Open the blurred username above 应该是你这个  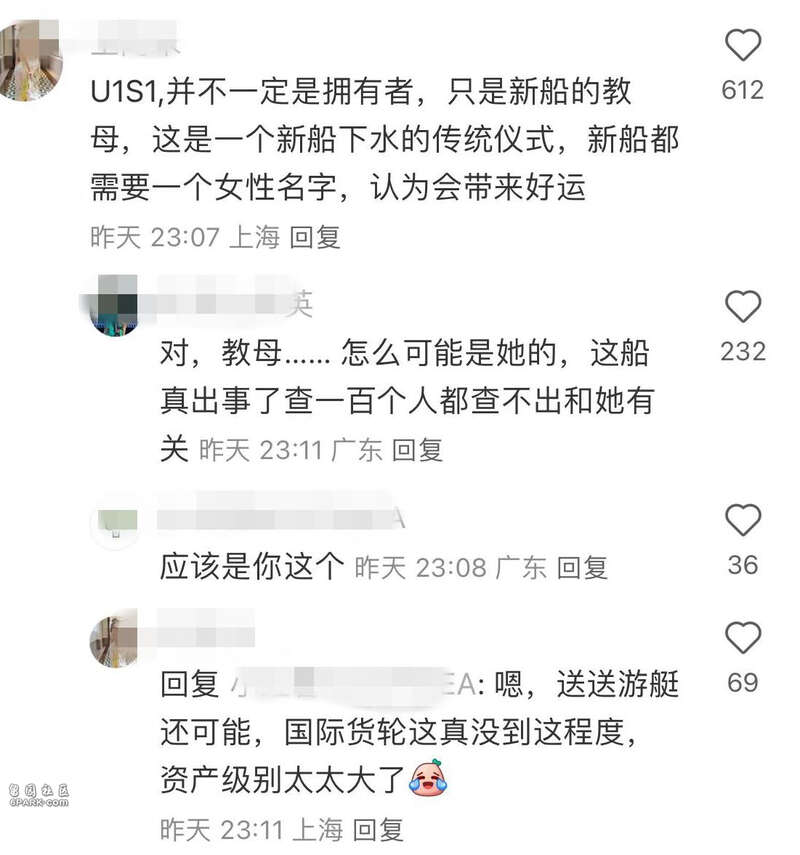[281, 517]
